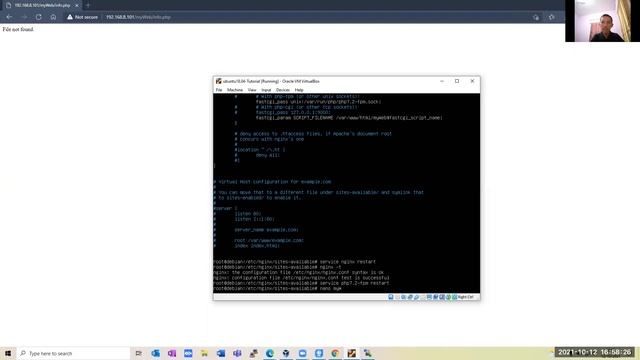Open Outlook from the taskbar

click(156, 353)
